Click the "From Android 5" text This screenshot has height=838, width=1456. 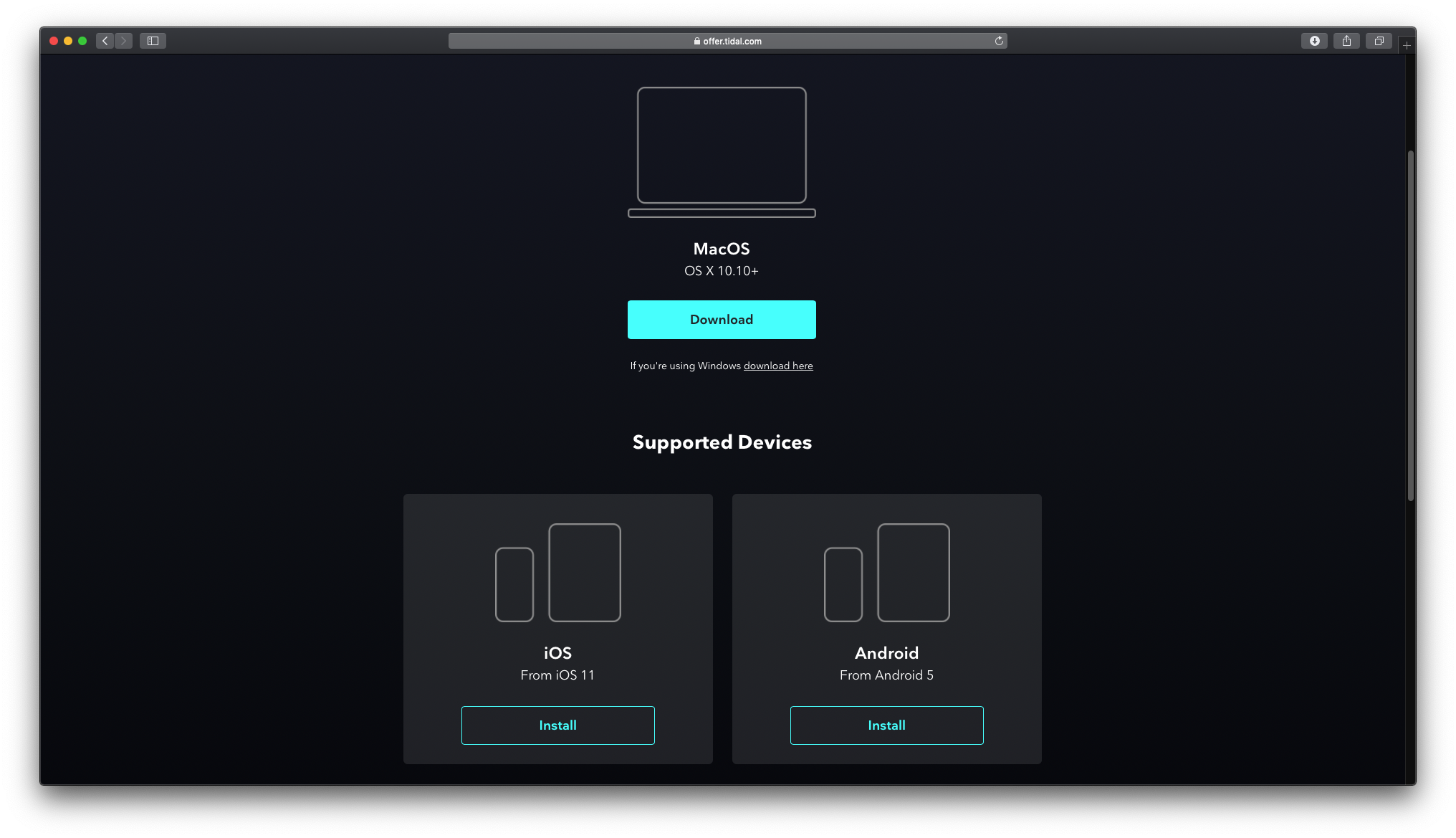point(886,675)
